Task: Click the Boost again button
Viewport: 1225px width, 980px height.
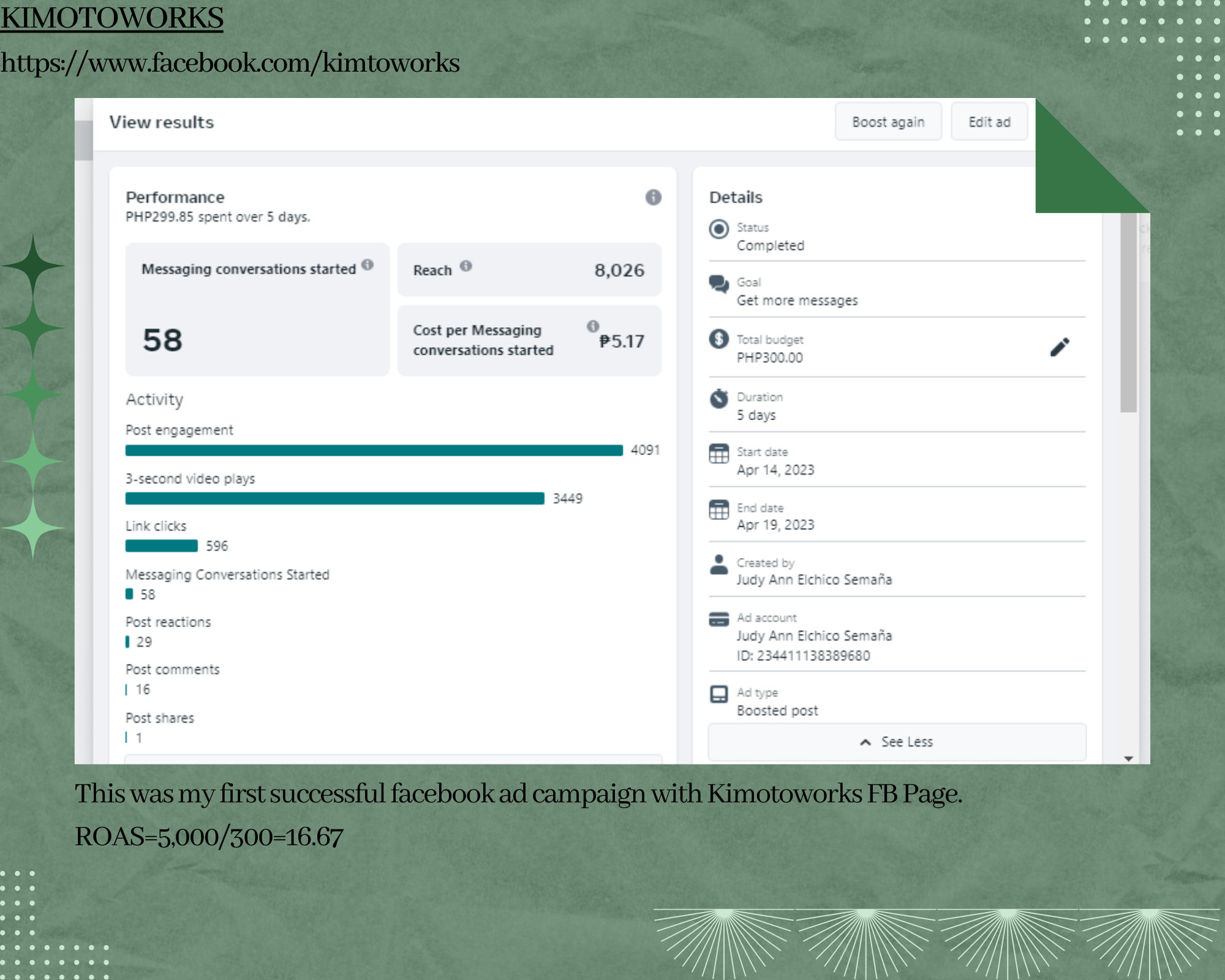Action: tap(888, 122)
